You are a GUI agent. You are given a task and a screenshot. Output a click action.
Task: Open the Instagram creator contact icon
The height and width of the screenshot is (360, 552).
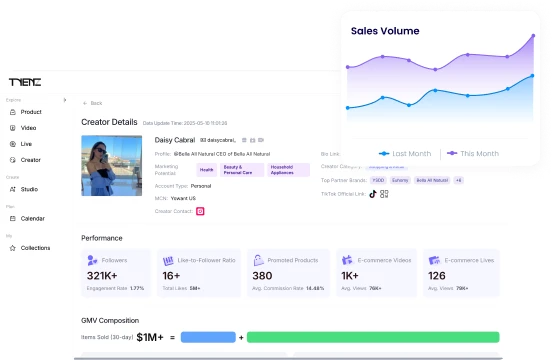click(x=200, y=211)
